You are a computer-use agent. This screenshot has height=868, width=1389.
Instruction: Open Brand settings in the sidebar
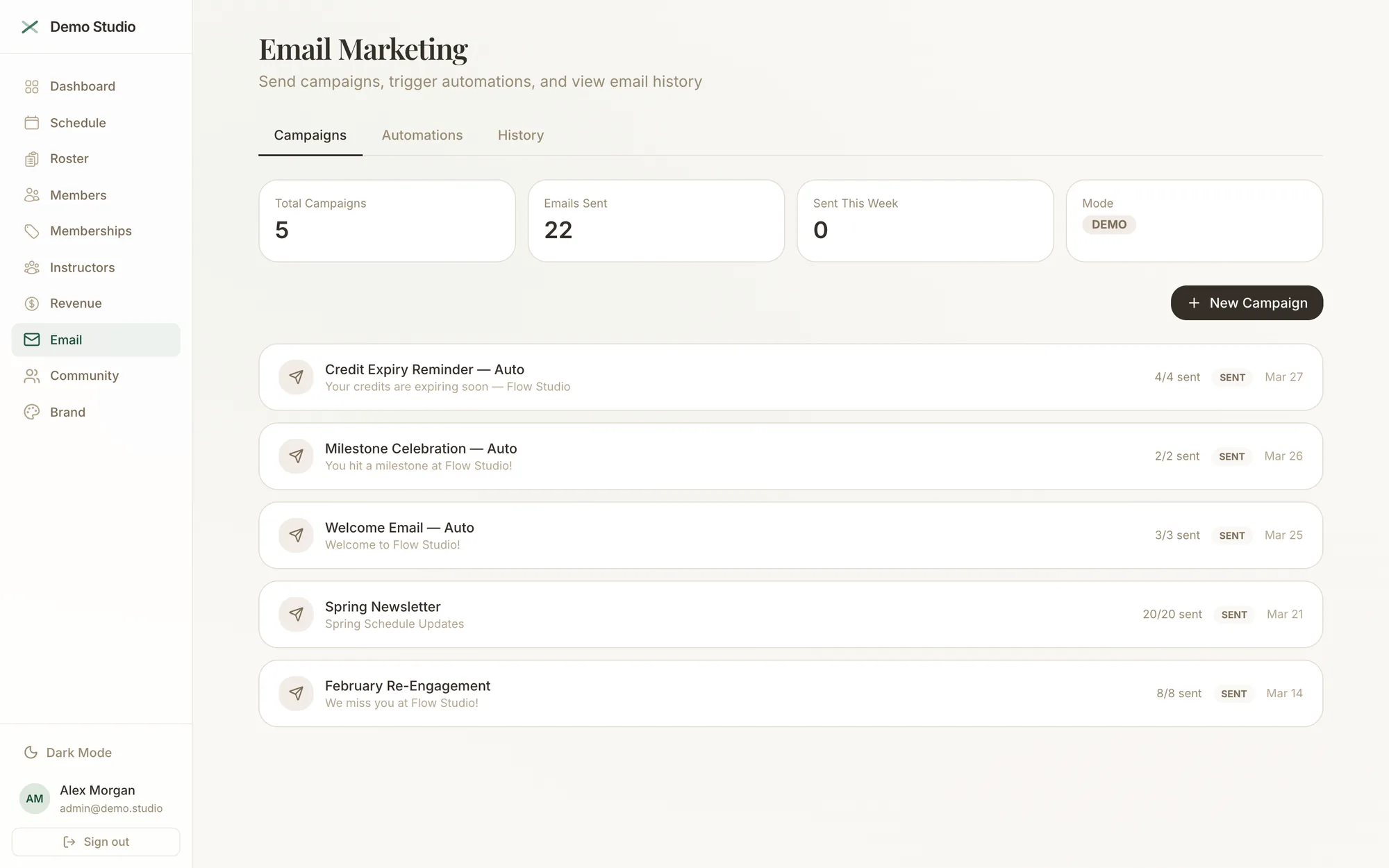coord(96,412)
